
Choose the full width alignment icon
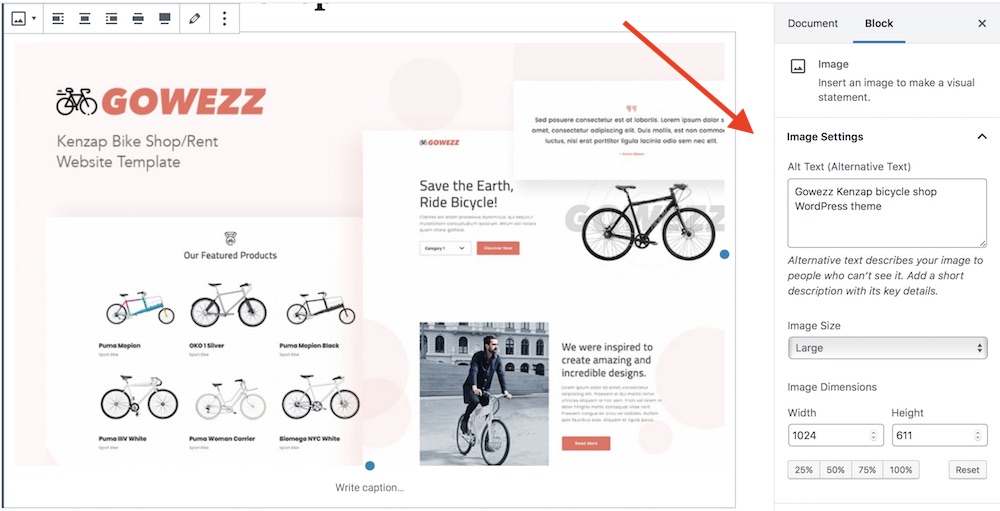[x=165, y=19]
